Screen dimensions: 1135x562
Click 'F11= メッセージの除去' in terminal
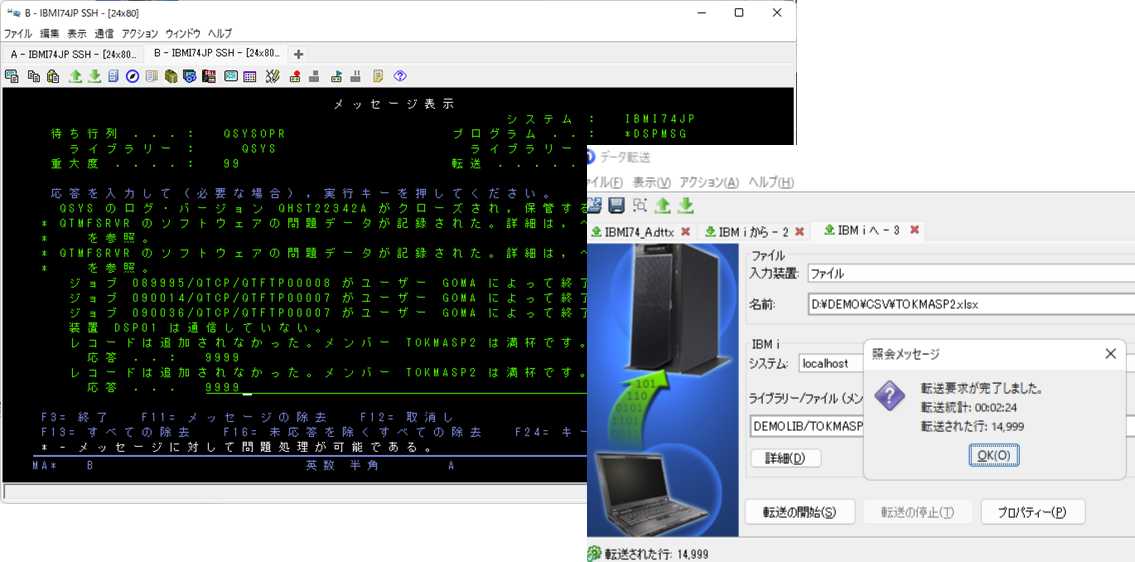[x=234, y=418]
